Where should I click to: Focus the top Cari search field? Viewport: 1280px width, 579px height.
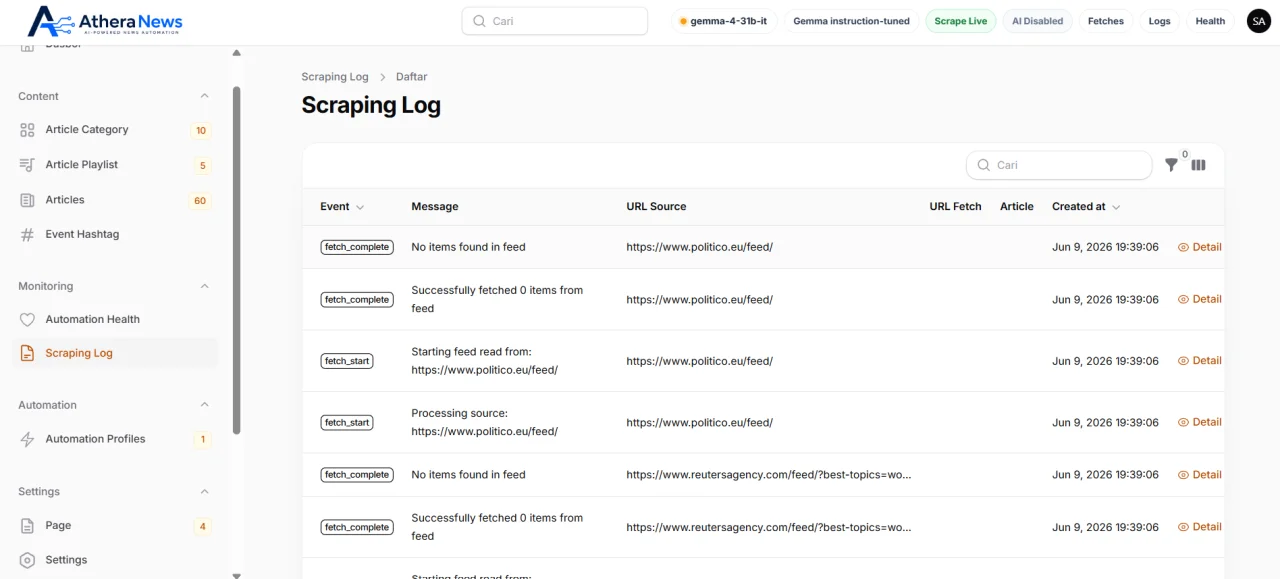click(555, 21)
